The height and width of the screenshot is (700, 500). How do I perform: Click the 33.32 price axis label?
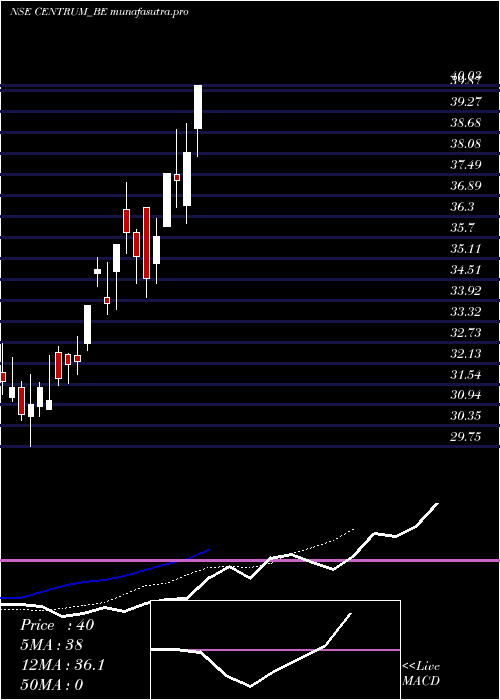click(x=466, y=312)
